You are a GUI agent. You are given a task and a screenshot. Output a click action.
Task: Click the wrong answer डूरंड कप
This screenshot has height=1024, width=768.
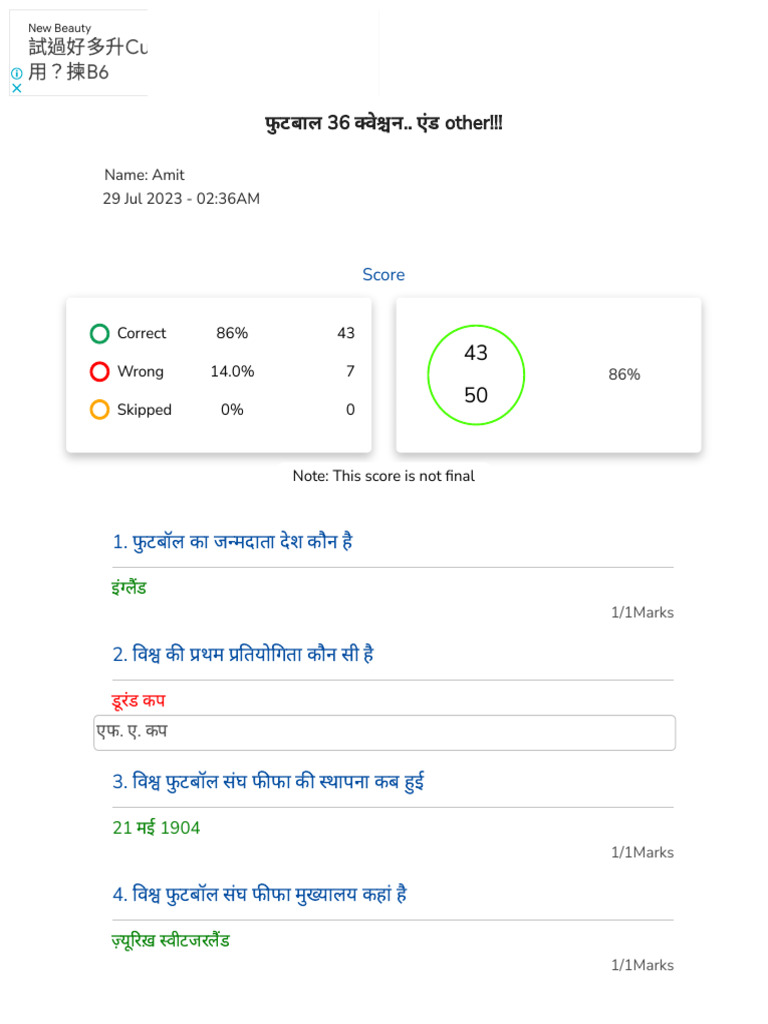click(138, 701)
